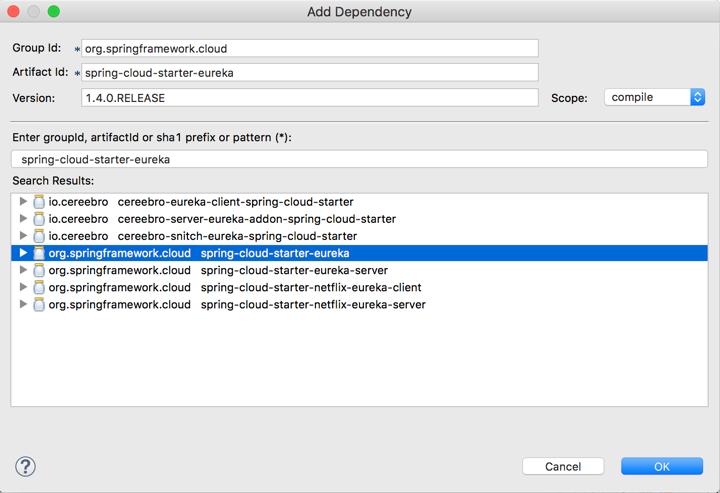Image resolution: width=720 pixels, height=493 pixels.
Task: Expand the spring-cloud-starter-netflix-eureka-server result
Action: point(24,304)
